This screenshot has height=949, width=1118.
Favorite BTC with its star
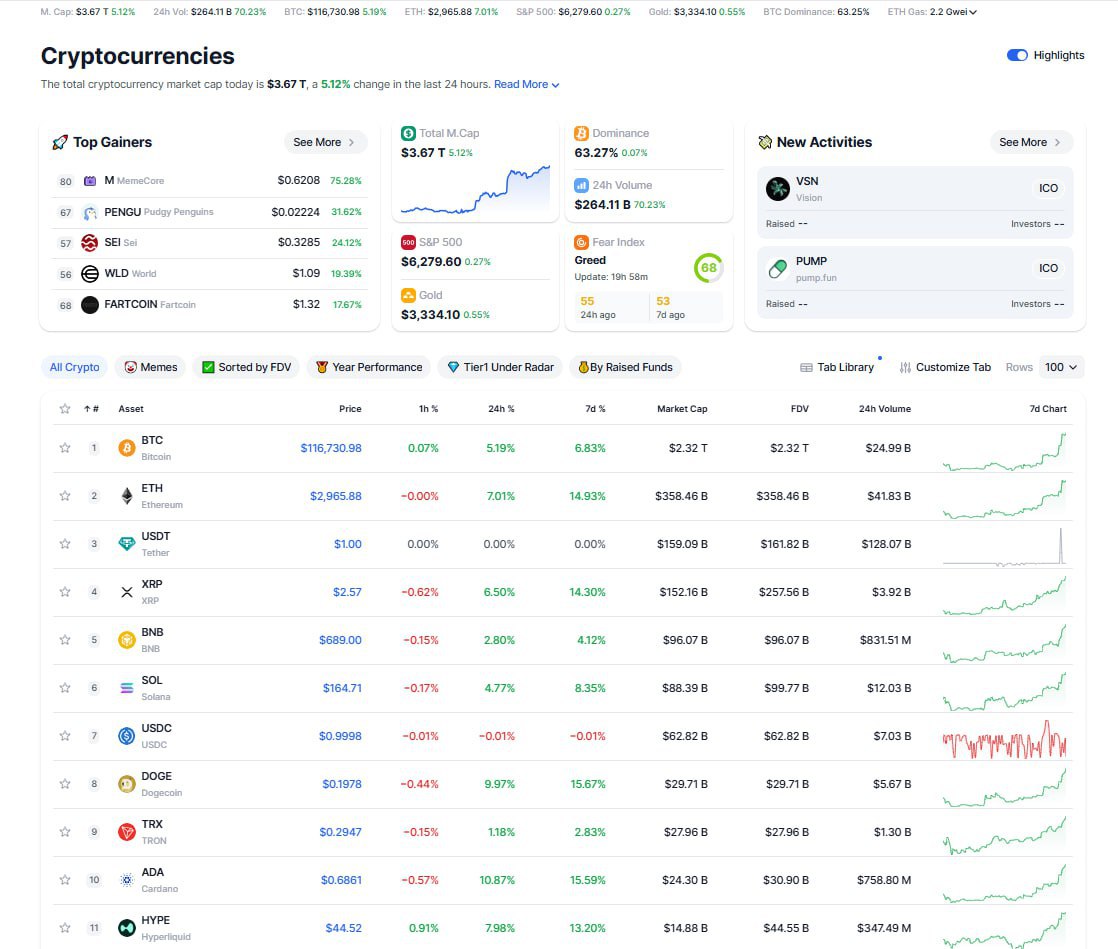[65, 448]
